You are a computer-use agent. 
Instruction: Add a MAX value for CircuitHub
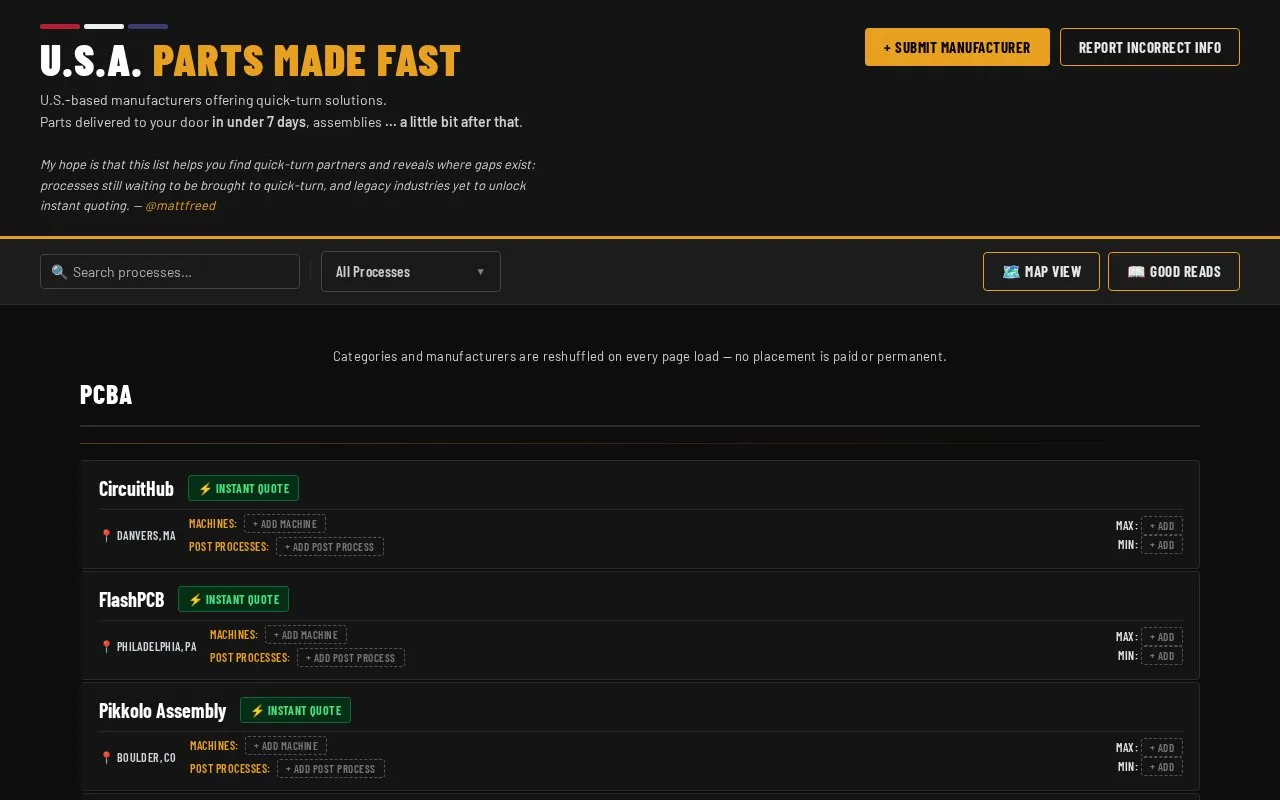(1162, 526)
